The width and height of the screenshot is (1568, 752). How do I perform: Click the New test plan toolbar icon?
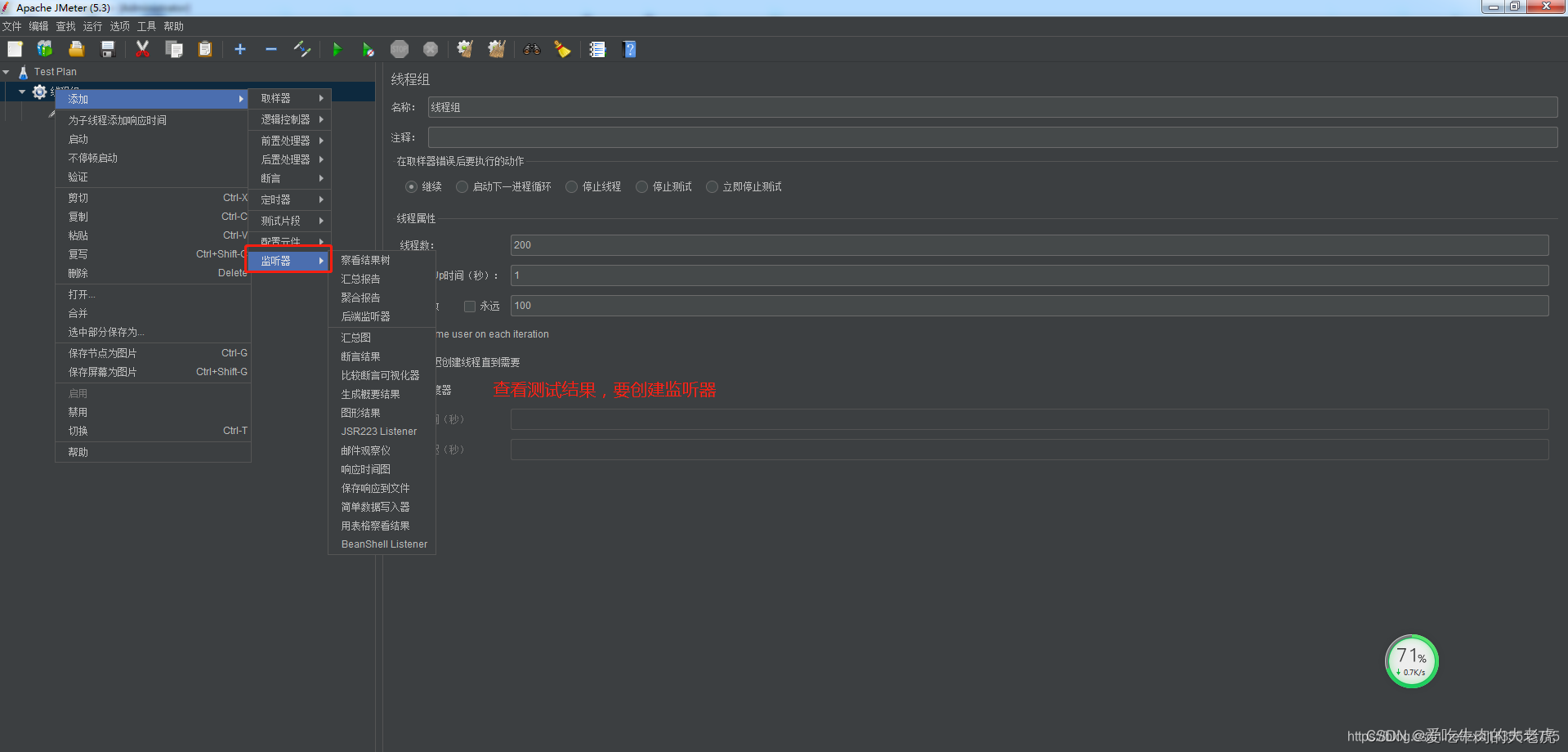coord(15,49)
